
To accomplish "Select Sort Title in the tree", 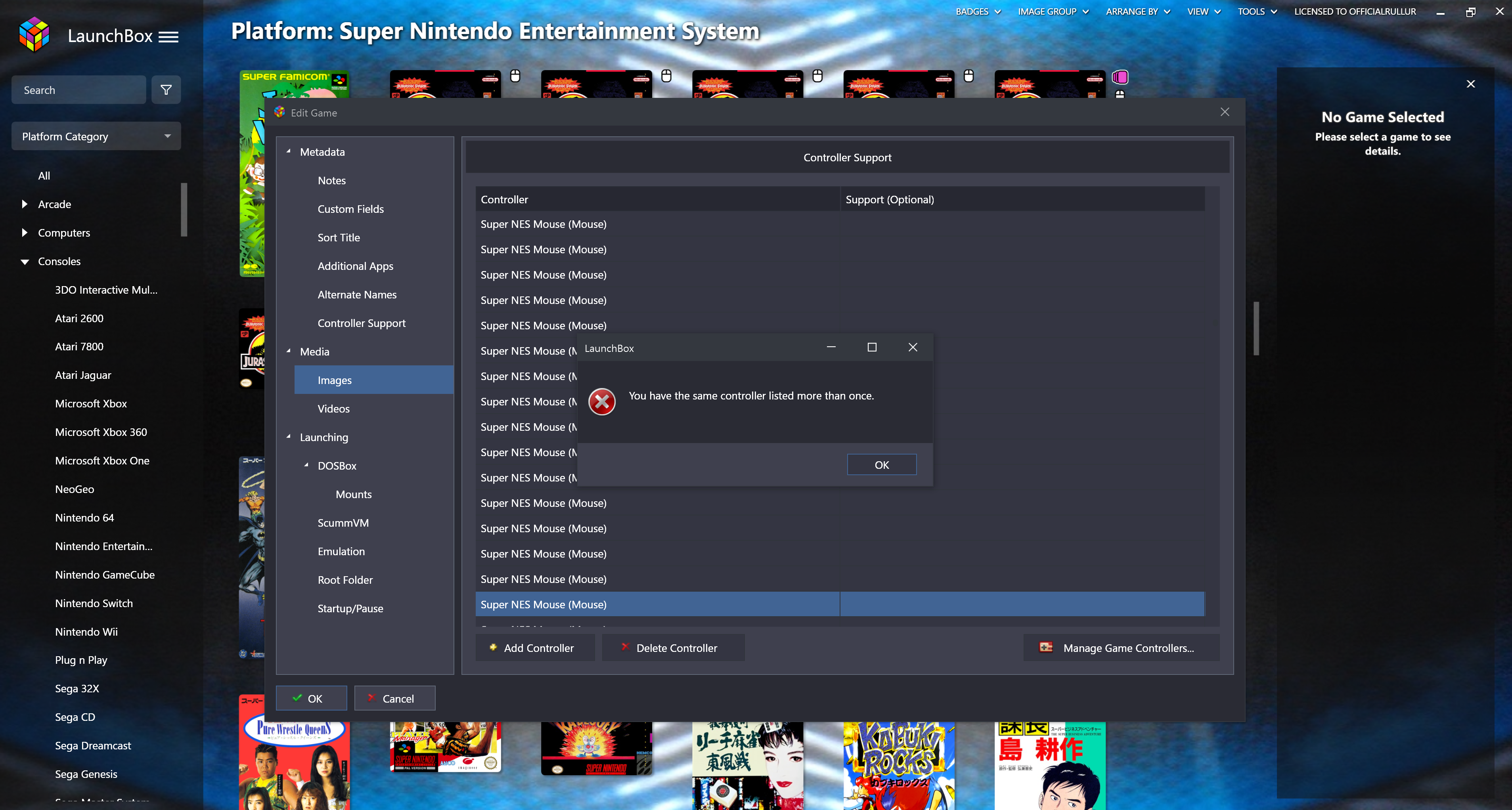I will pyautogui.click(x=339, y=237).
